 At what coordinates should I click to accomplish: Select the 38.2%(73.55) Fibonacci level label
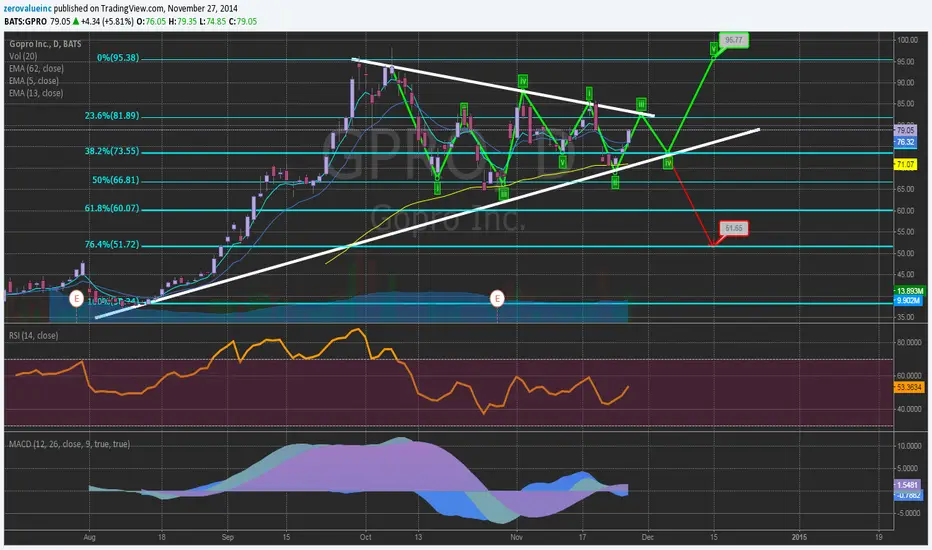point(112,151)
